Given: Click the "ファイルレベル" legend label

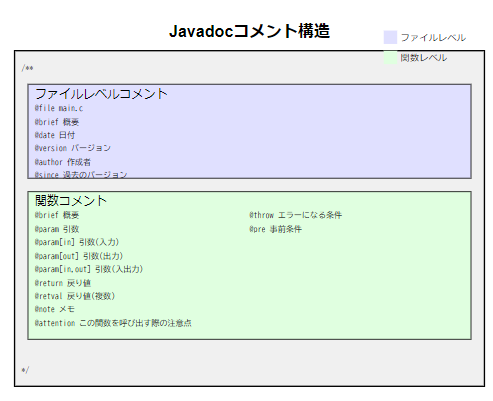Looking at the screenshot, I should (x=433, y=37).
